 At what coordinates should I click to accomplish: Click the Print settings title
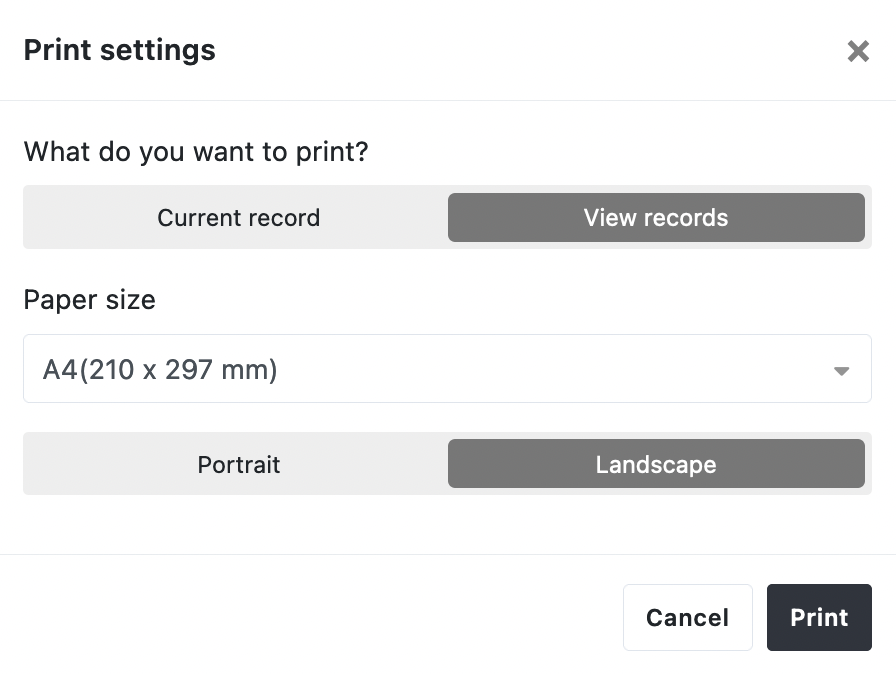tap(119, 50)
